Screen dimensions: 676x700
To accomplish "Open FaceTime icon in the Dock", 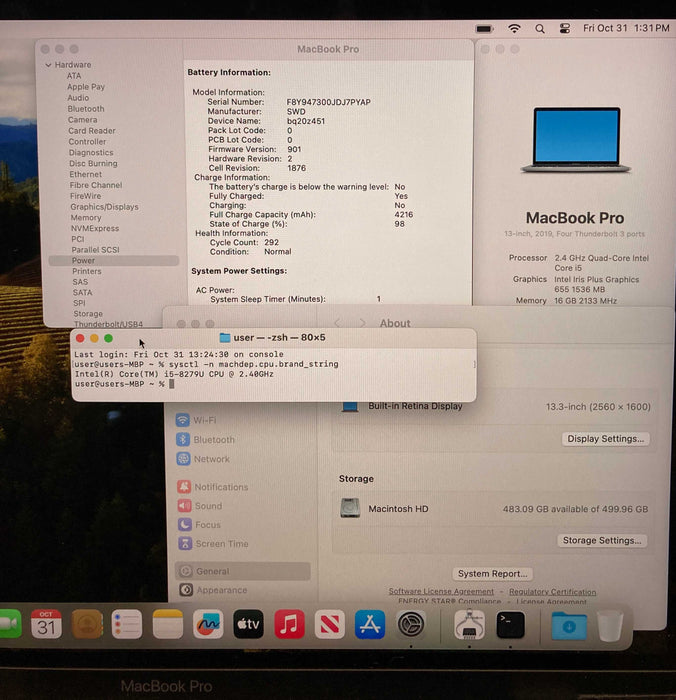I will click(10, 624).
